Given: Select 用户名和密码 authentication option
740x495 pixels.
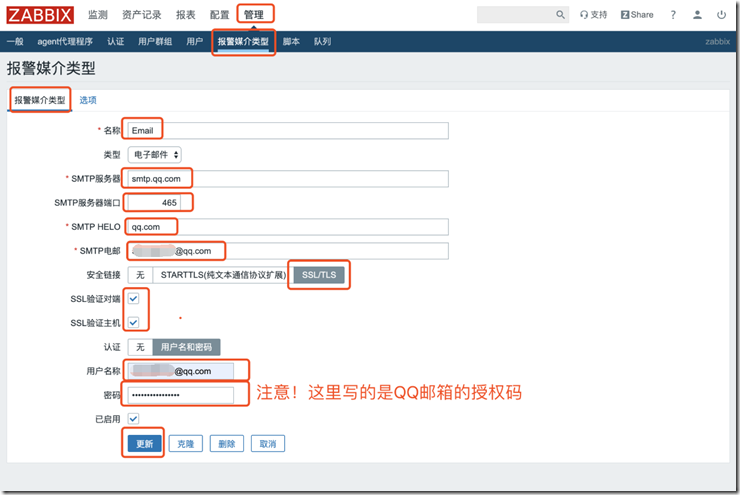Looking at the screenshot, I should (186, 347).
